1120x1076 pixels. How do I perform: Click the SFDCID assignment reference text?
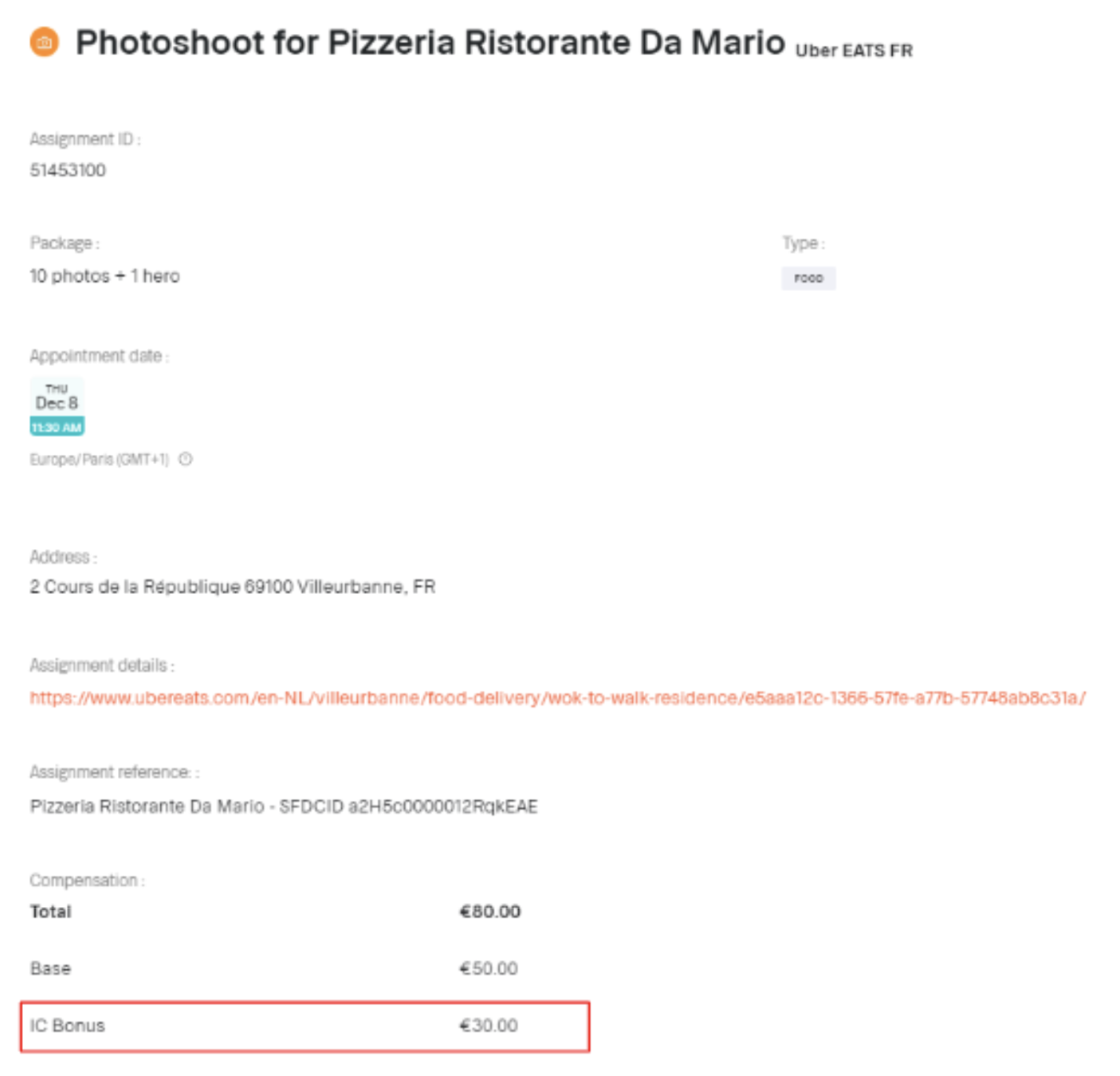[x=283, y=806]
